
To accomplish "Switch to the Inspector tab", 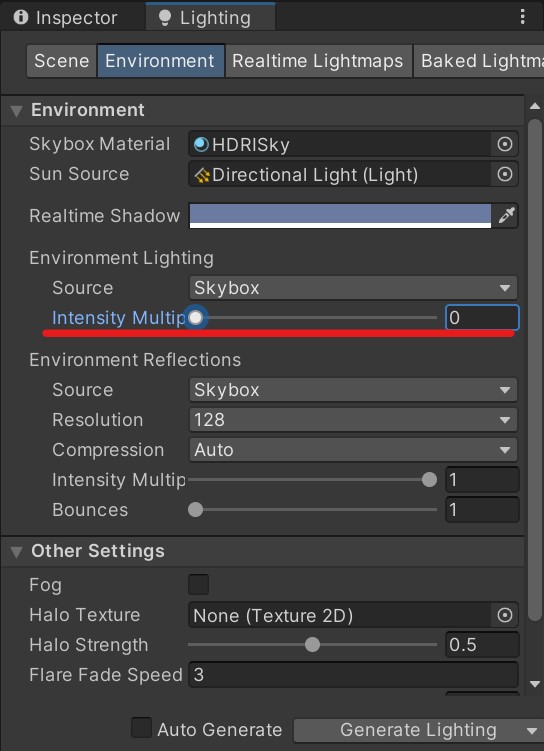I will (x=66, y=18).
